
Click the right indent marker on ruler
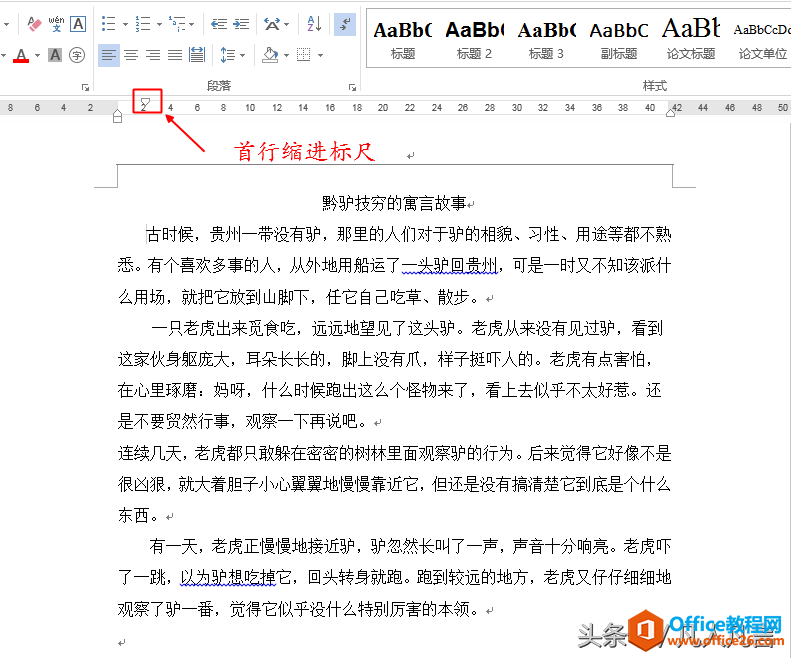pyautogui.click(x=670, y=113)
